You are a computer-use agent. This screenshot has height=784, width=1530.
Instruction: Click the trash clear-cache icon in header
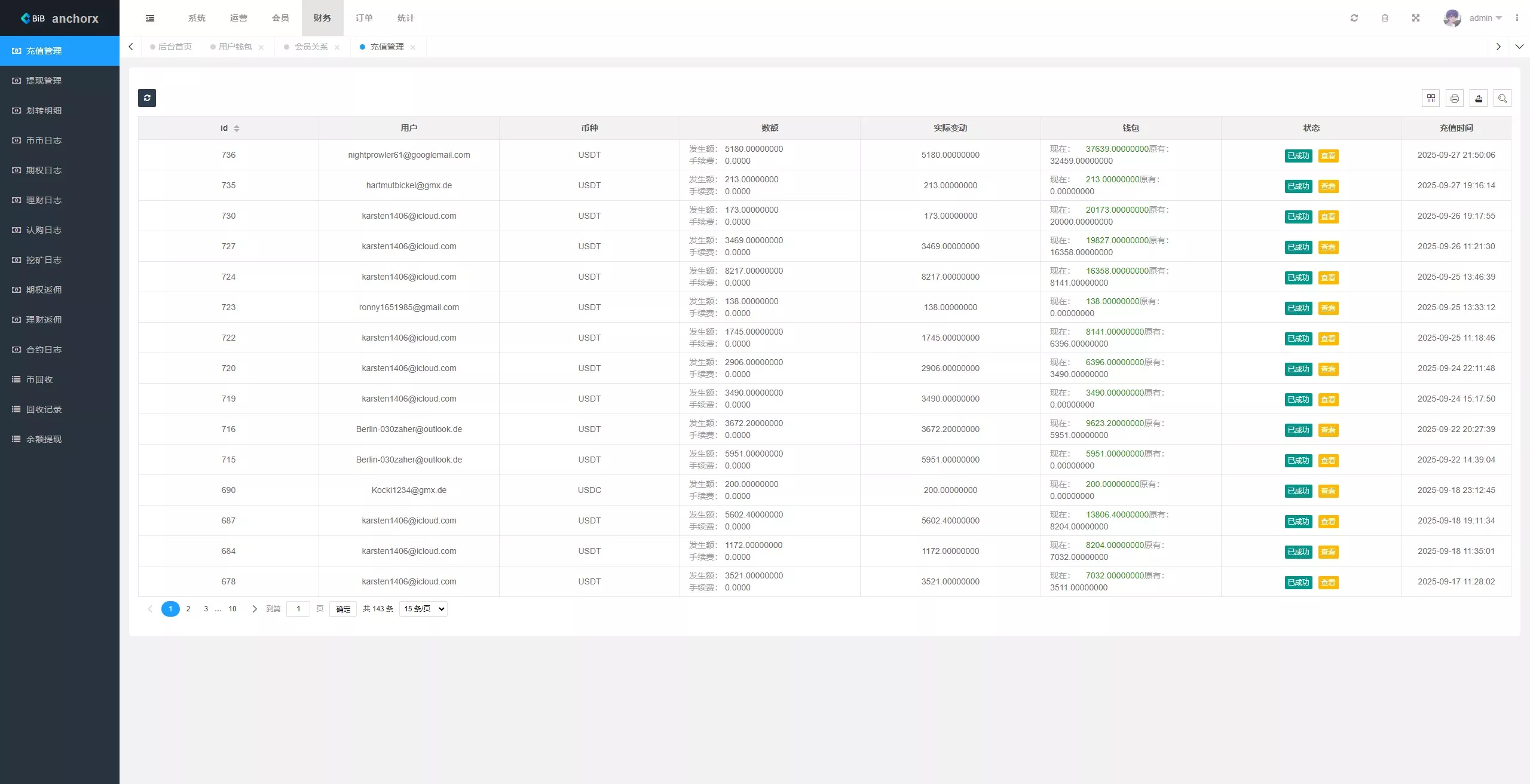(x=1385, y=18)
